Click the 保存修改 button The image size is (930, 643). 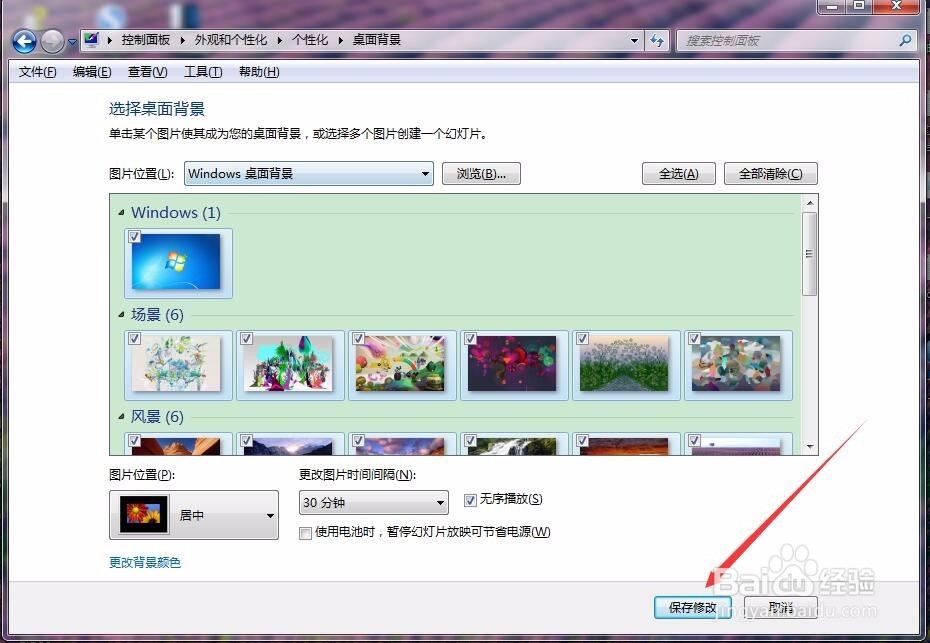pyautogui.click(x=693, y=607)
